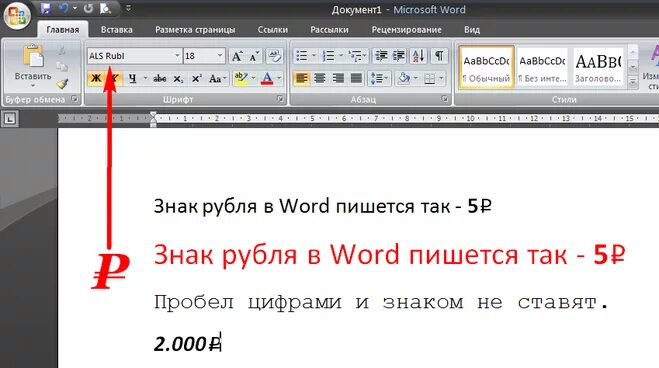Redo the last action

[x=88, y=8]
